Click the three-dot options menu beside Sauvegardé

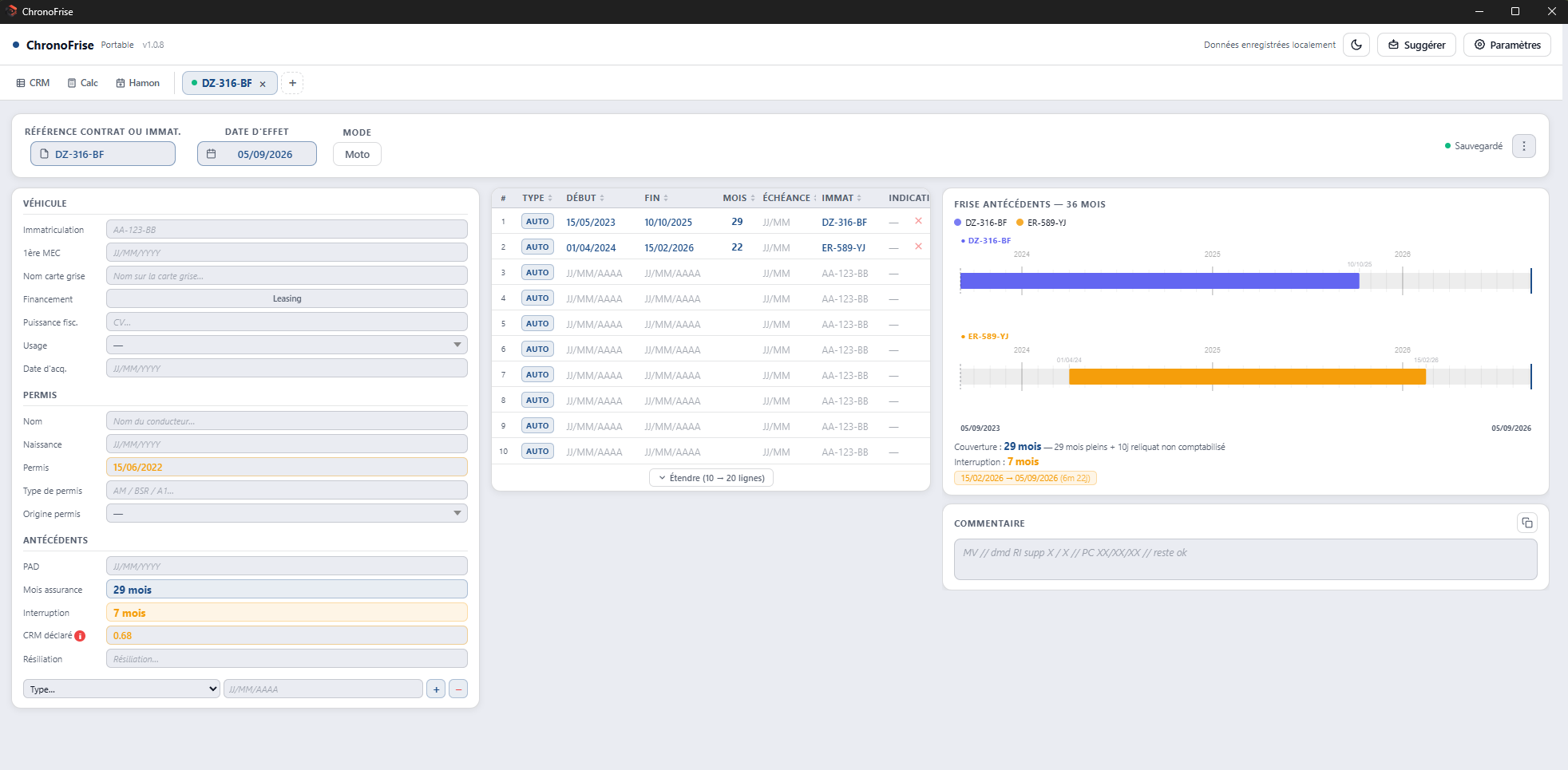[1523, 146]
